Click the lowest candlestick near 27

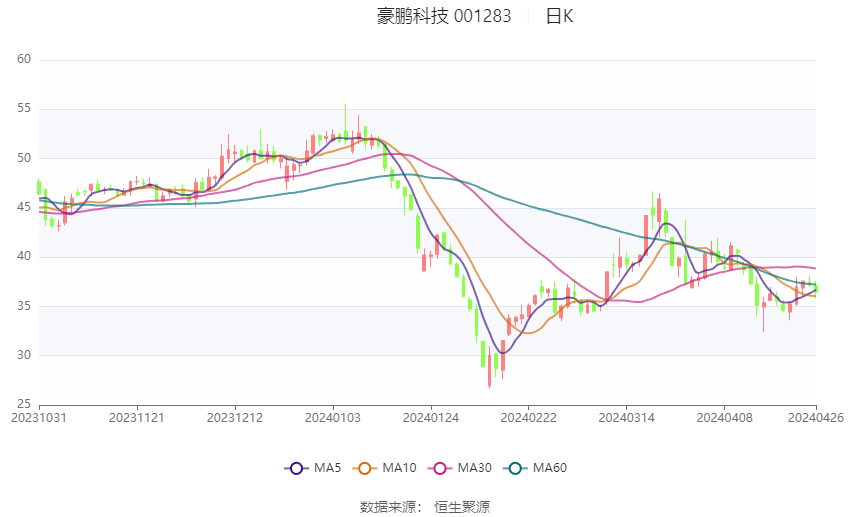pos(490,367)
